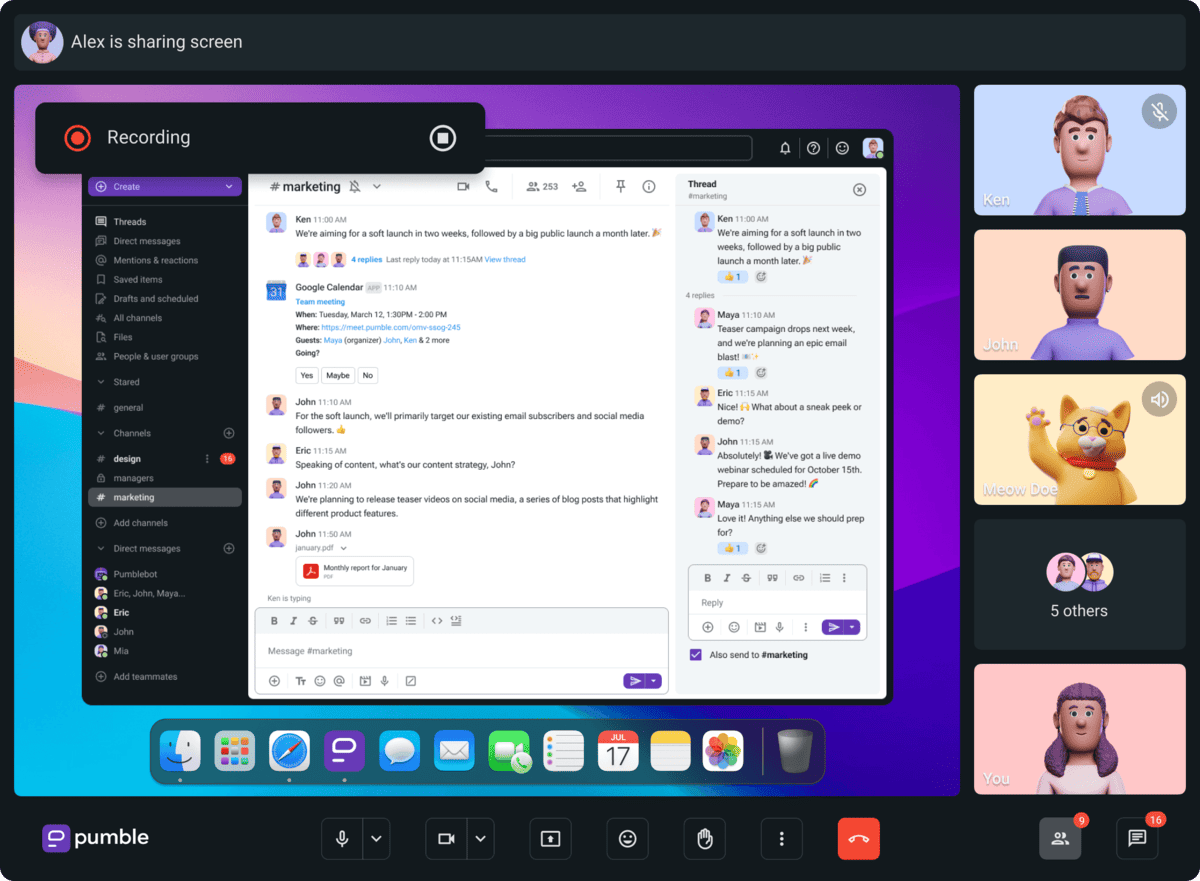Image resolution: width=1200 pixels, height=881 pixels.
Task: Open the participants list icon
Action: [x=1060, y=839]
